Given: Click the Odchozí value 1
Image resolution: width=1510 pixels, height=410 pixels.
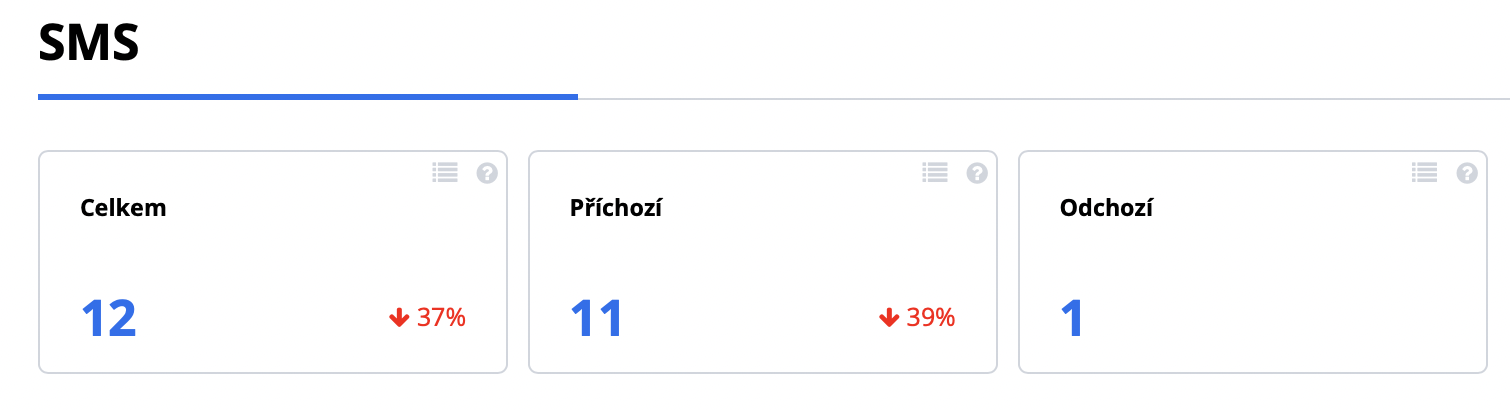Looking at the screenshot, I should [1073, 319].
